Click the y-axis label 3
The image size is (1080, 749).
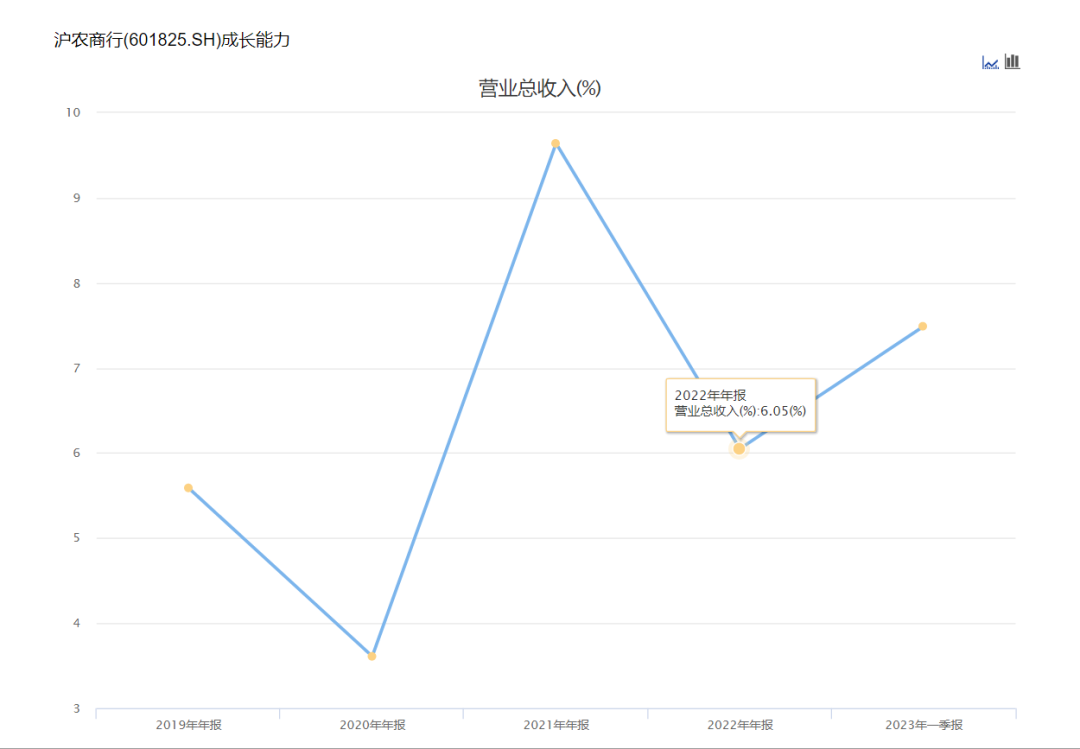point(77,708)
